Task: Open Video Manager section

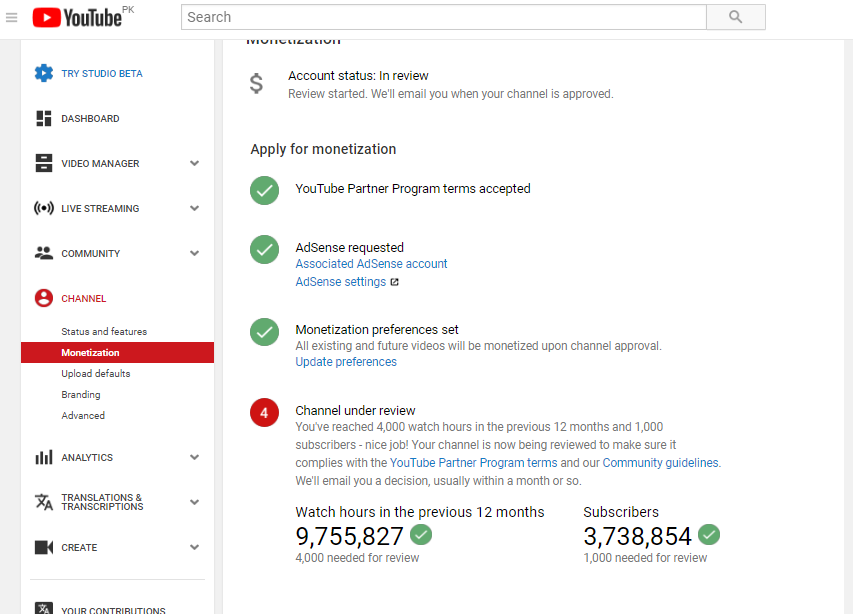Action: click(100, 164)
